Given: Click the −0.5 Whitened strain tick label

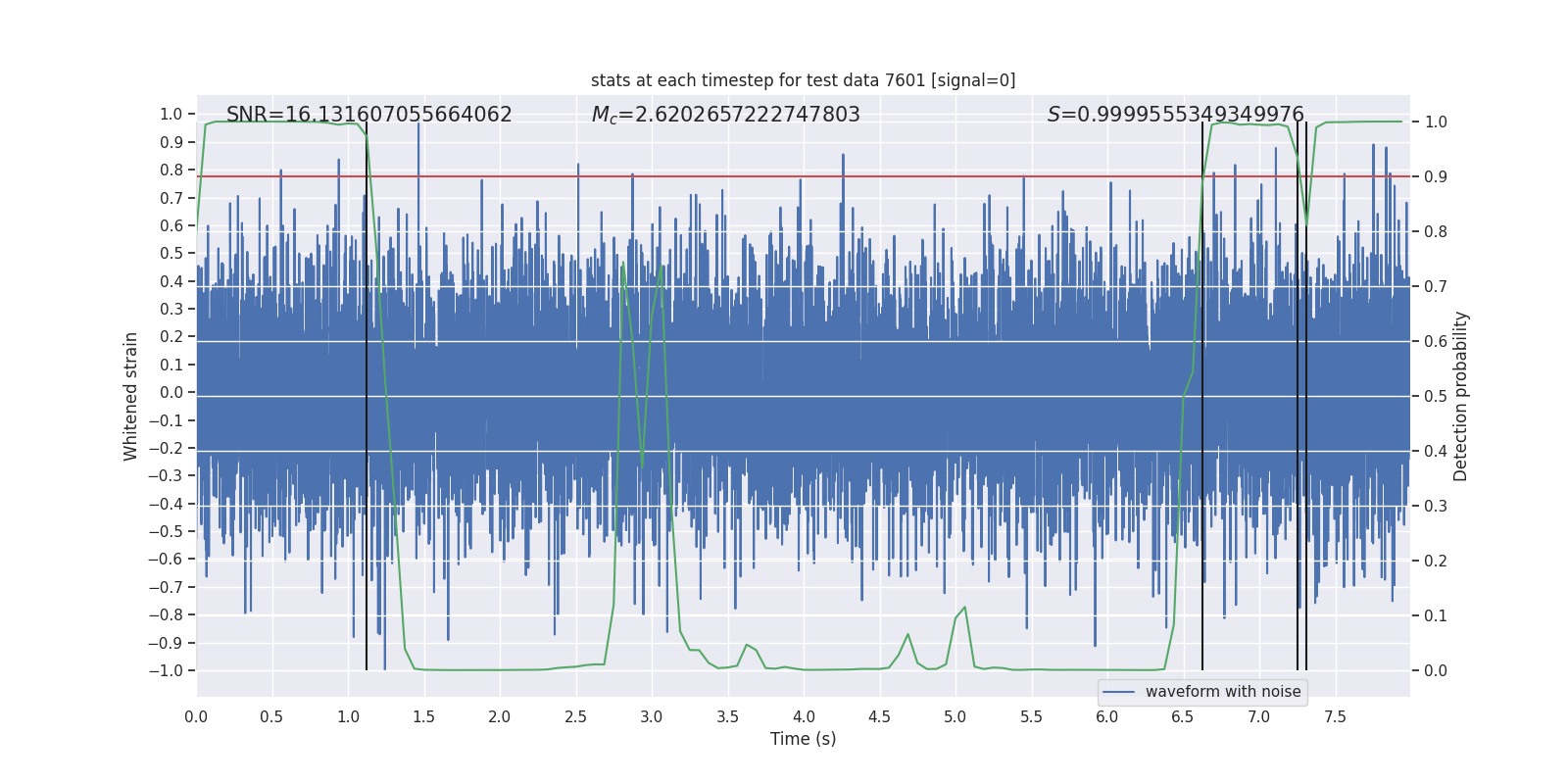Looking at the screenshot, I should click(x=166, y=532).
